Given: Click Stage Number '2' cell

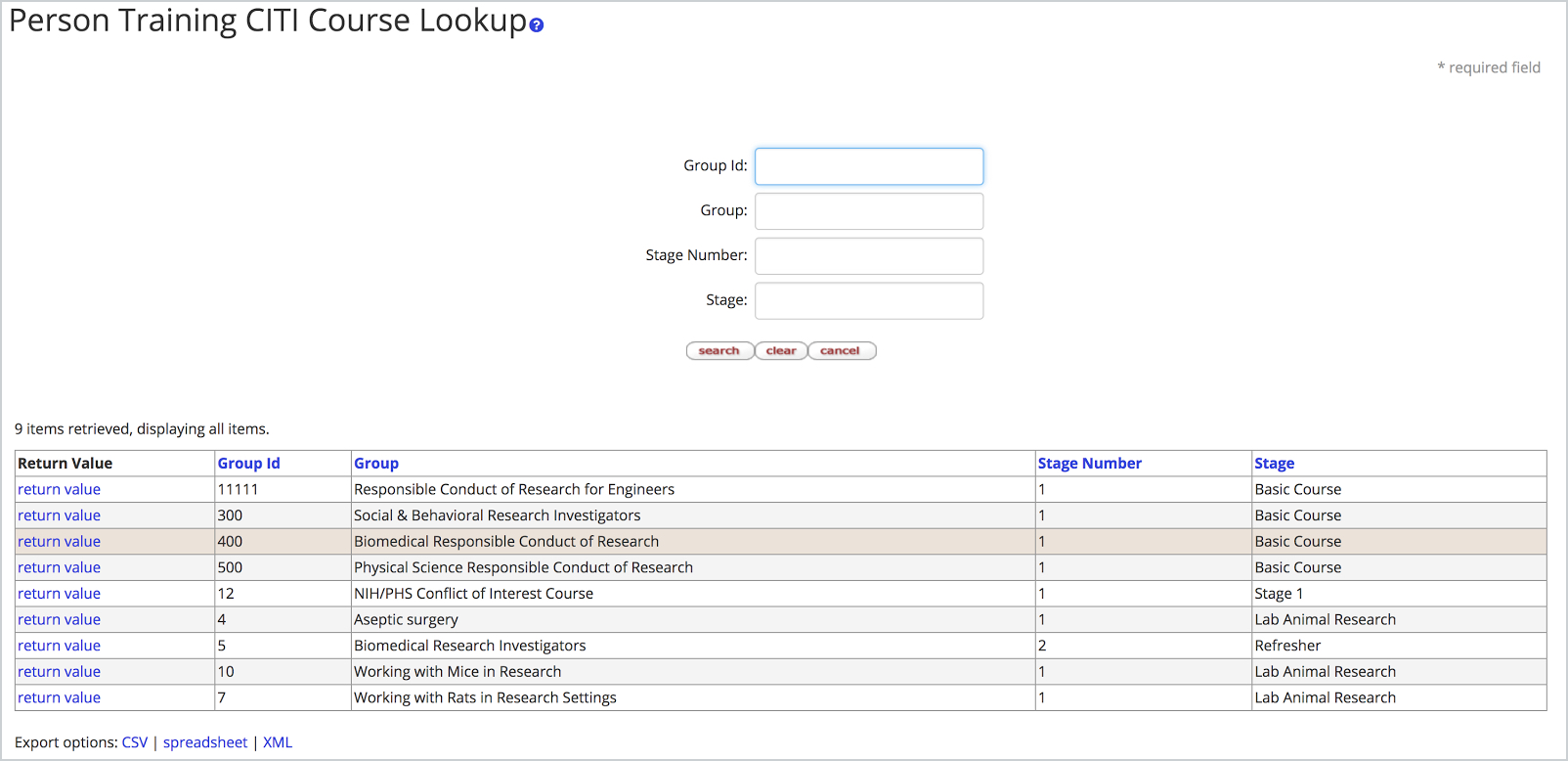Looking at the screenshot, I should 1144,646.
